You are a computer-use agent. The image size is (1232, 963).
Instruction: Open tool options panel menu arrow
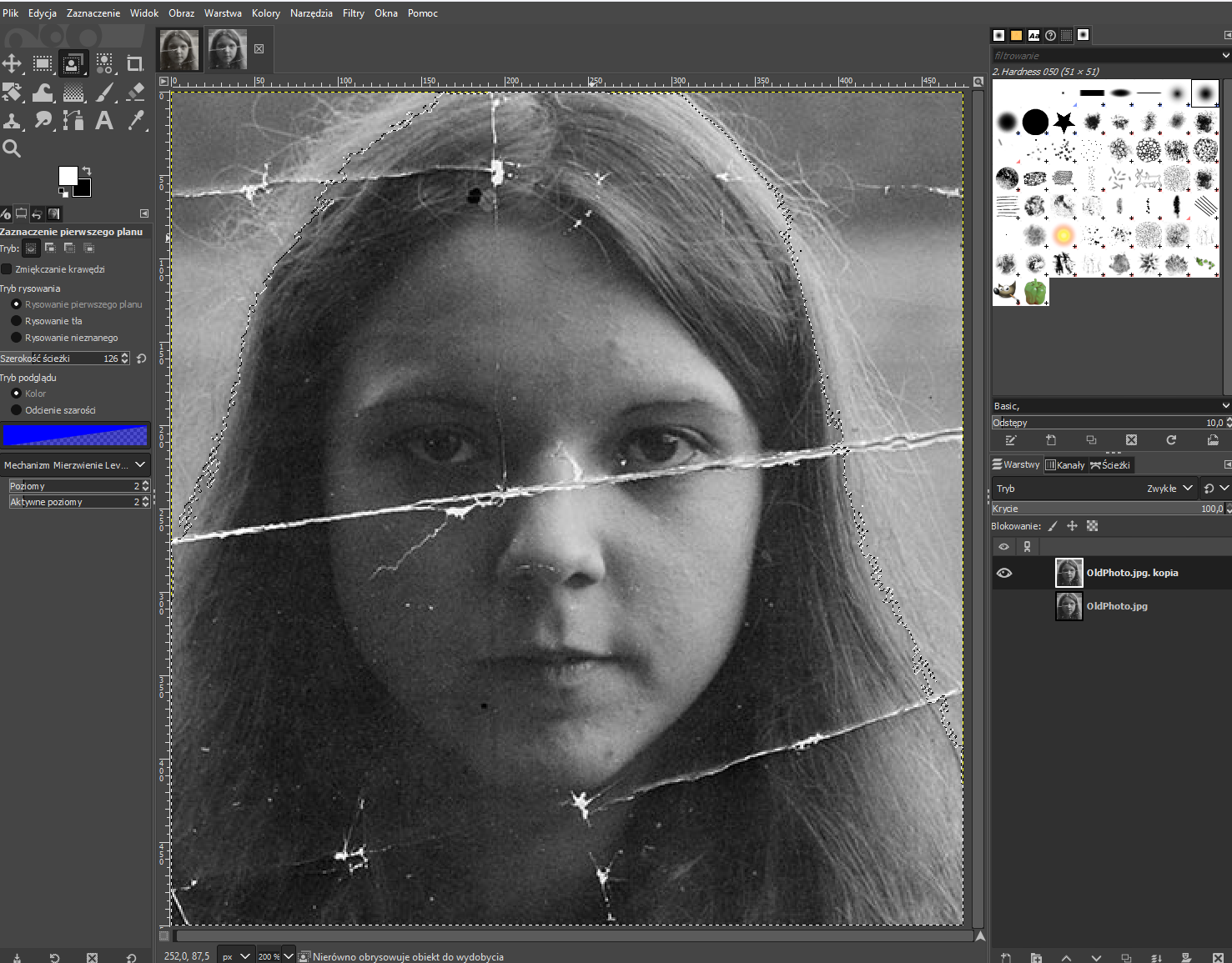pyautogui.click(x=143, y=213)
